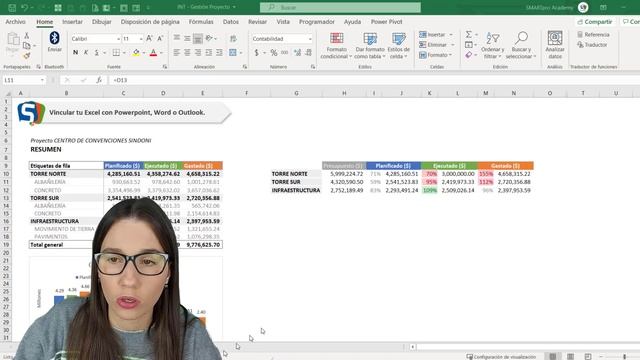Center text horizontally
The image size is (640, 360).
(x=187, y=53)
